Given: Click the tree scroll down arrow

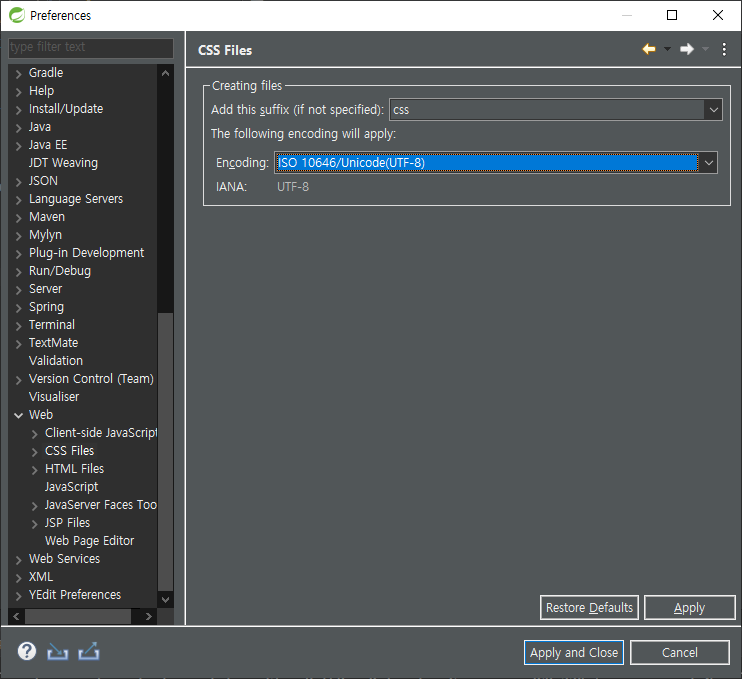Looking at the screenshot, I should 165,600.
